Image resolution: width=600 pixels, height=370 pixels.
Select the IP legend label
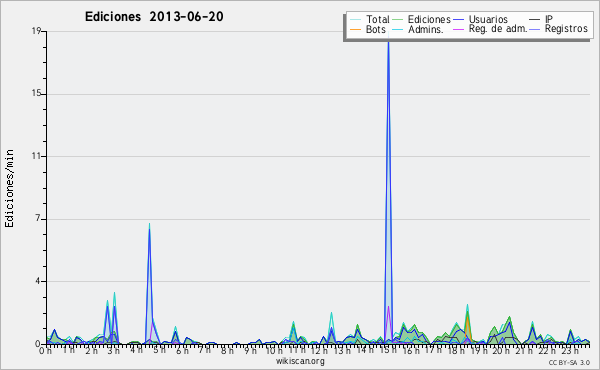[x=549, y=19]
